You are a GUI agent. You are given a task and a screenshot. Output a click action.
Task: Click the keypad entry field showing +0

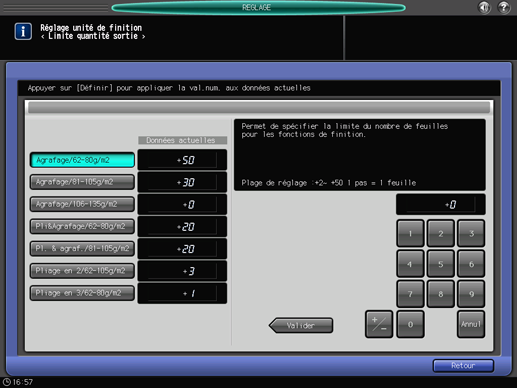[441, 204]
